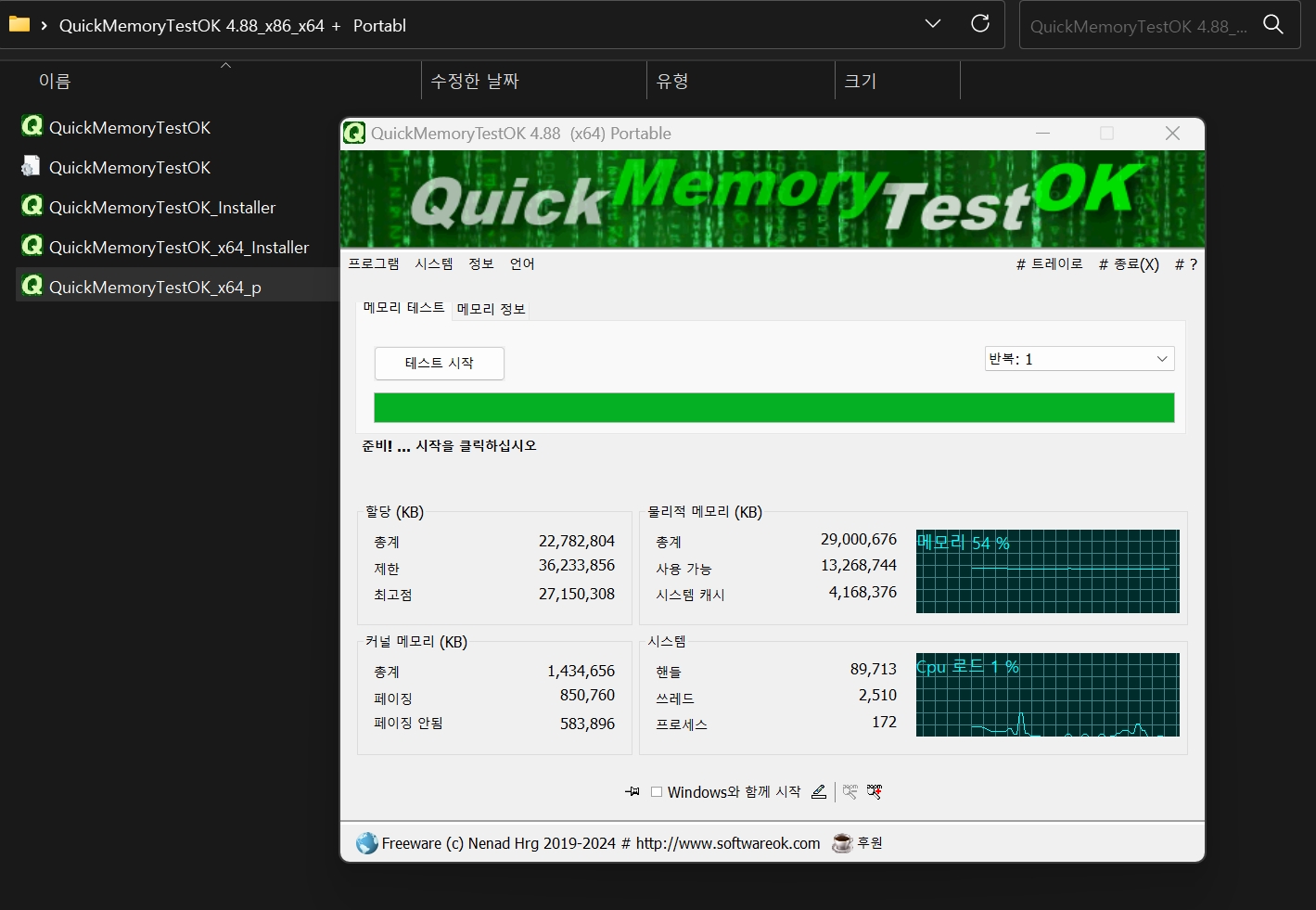Click the settings file icon of second QuickMemoryTestOK

pyautogui.click(x=32, y=166)
